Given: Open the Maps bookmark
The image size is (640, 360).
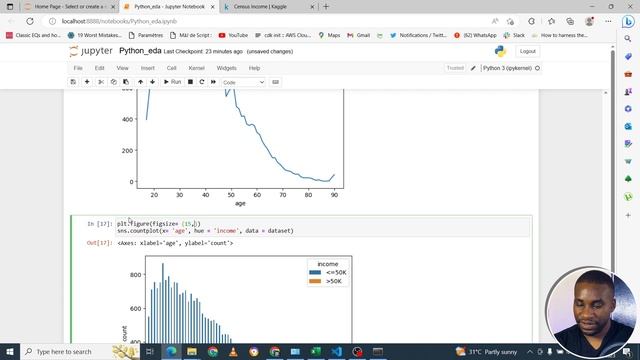Looking at the screenshot, I should [x=329, y=36].
